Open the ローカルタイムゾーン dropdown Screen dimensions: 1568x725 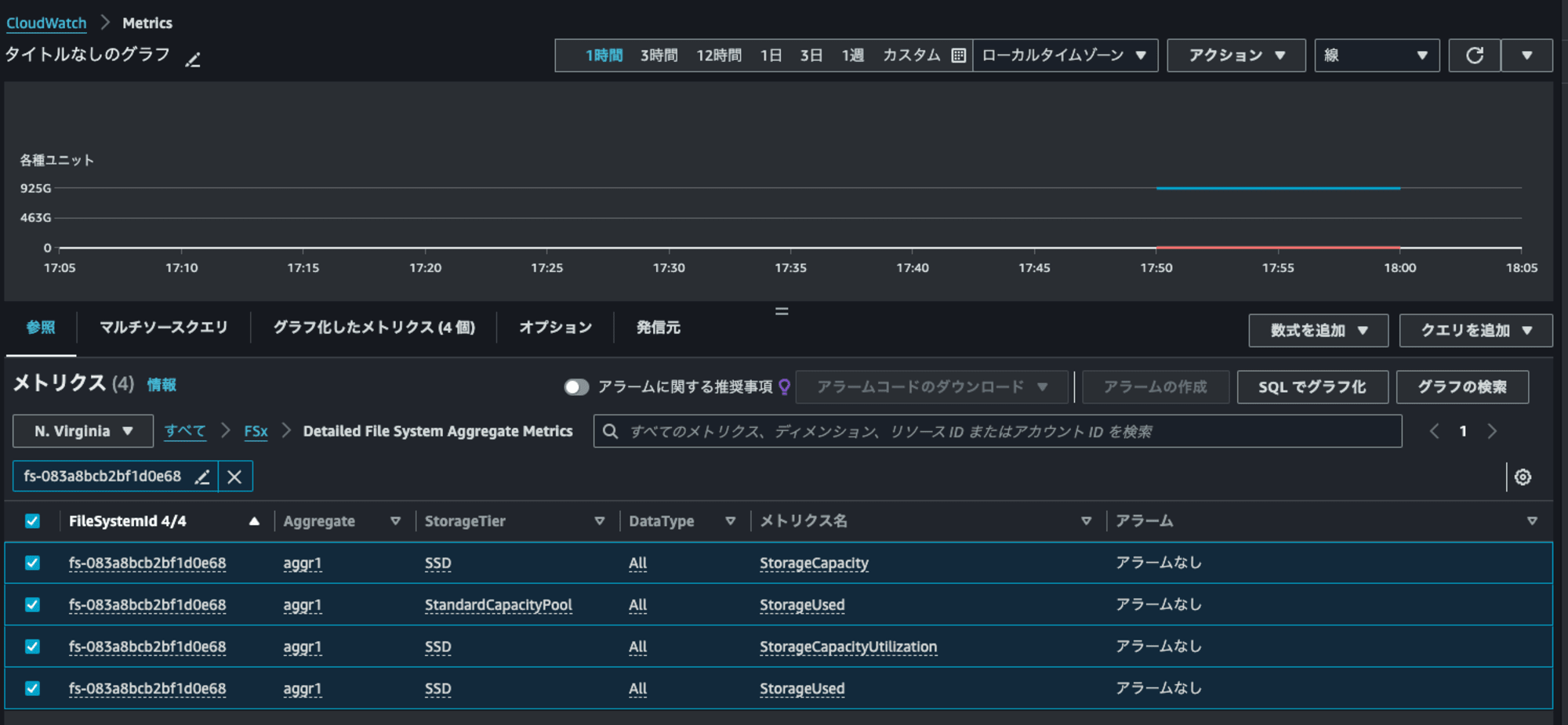tap(1065, 56)
